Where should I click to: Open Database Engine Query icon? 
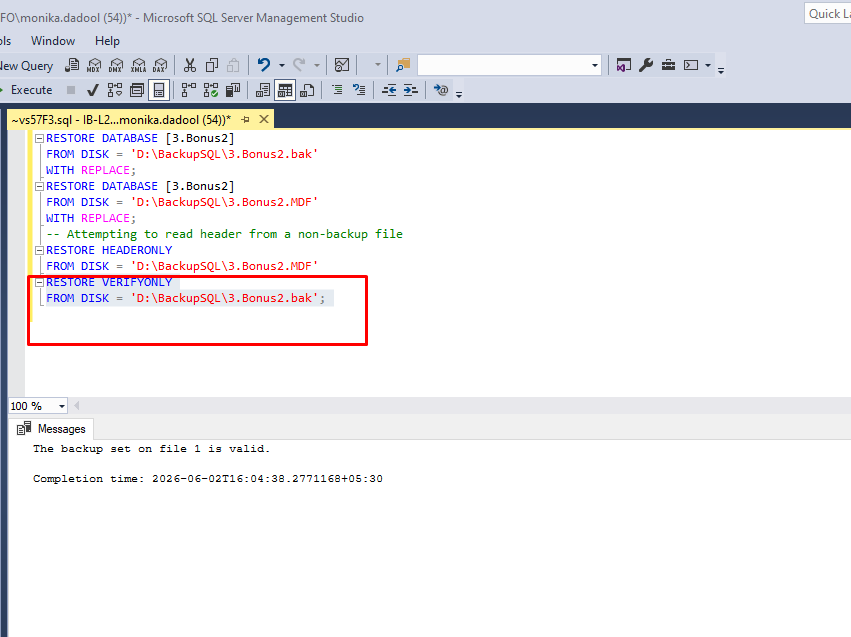click(72, 66)
